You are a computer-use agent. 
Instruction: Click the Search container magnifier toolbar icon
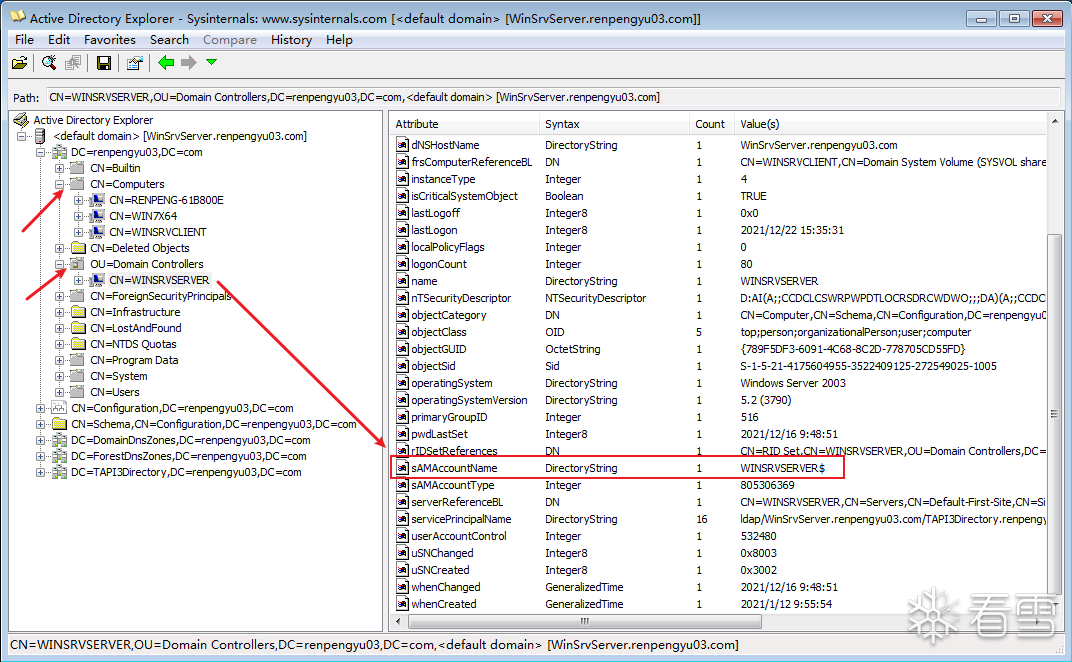pos(49,63)
